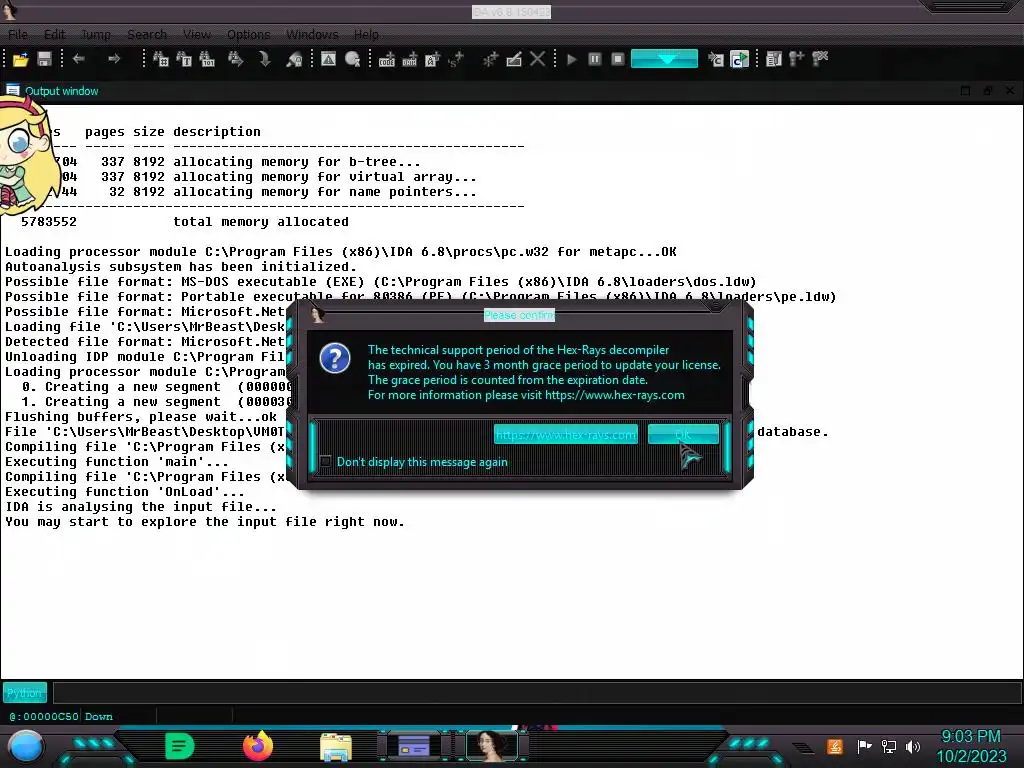Screen dimensions: 1024x768
Task: Convert to code with CODE icon
Action: [387, 59]
